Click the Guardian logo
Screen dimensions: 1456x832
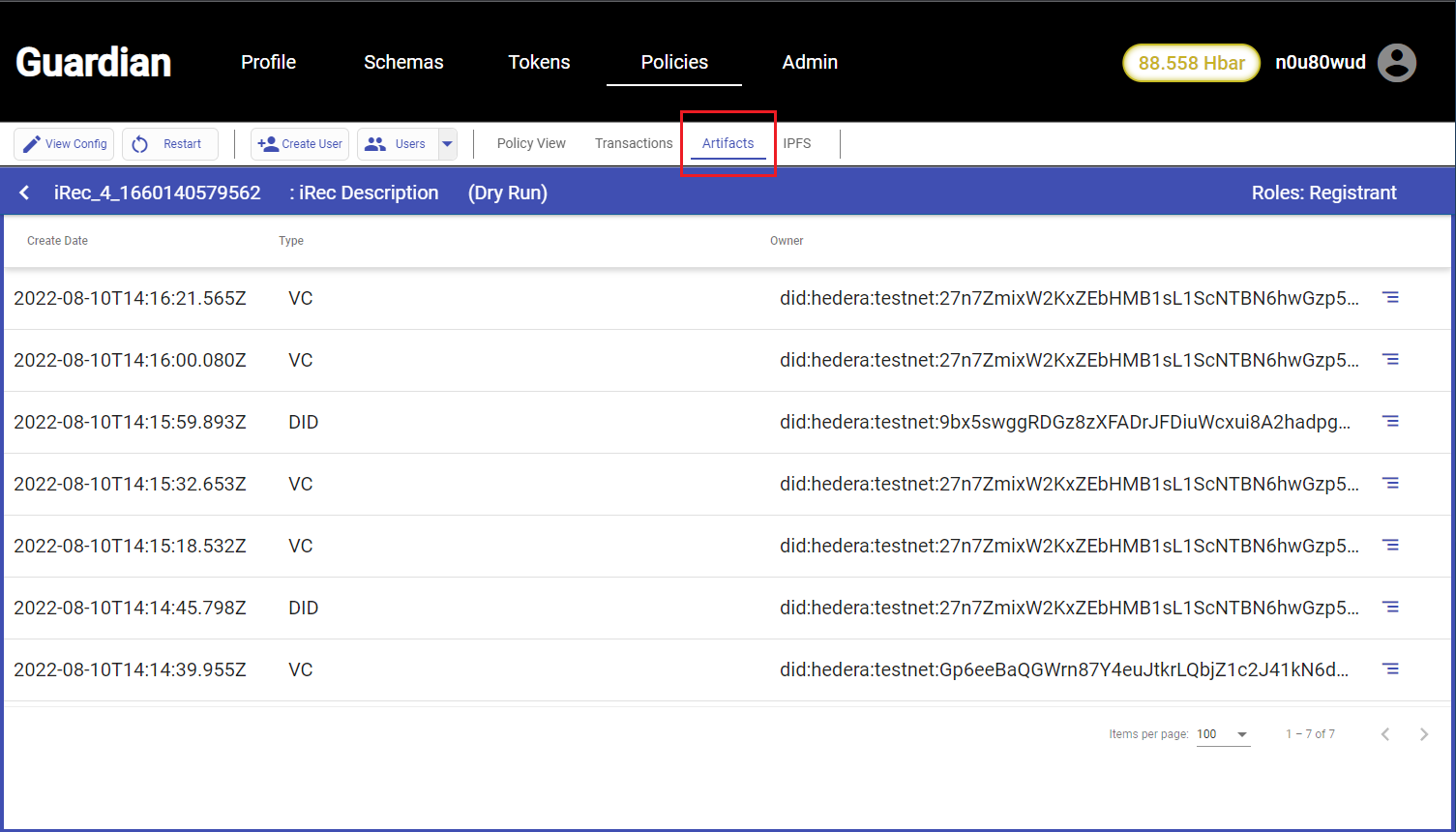click(x=94, y=62)
